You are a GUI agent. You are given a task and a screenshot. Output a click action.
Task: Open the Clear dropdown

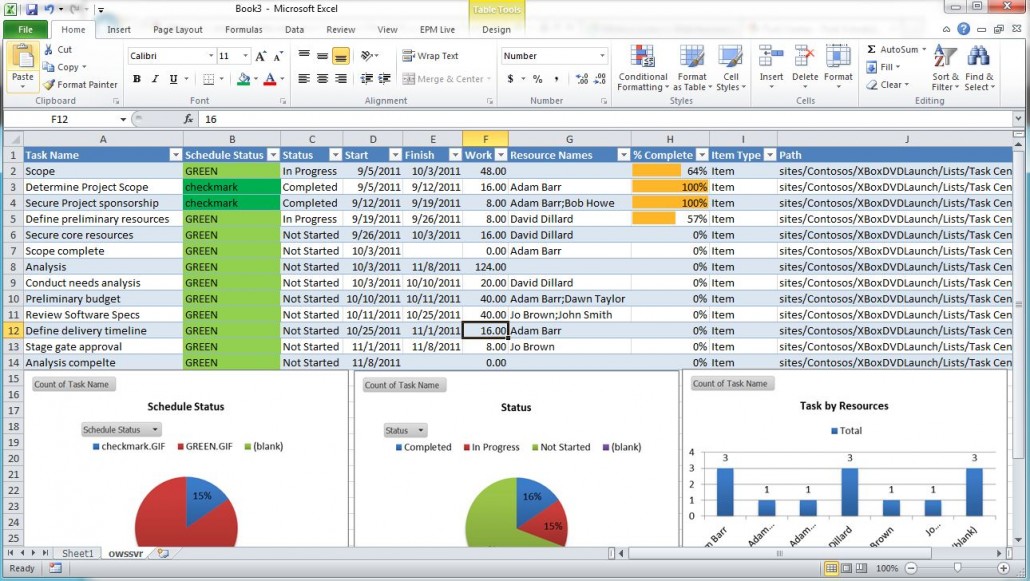pos(887,85)
